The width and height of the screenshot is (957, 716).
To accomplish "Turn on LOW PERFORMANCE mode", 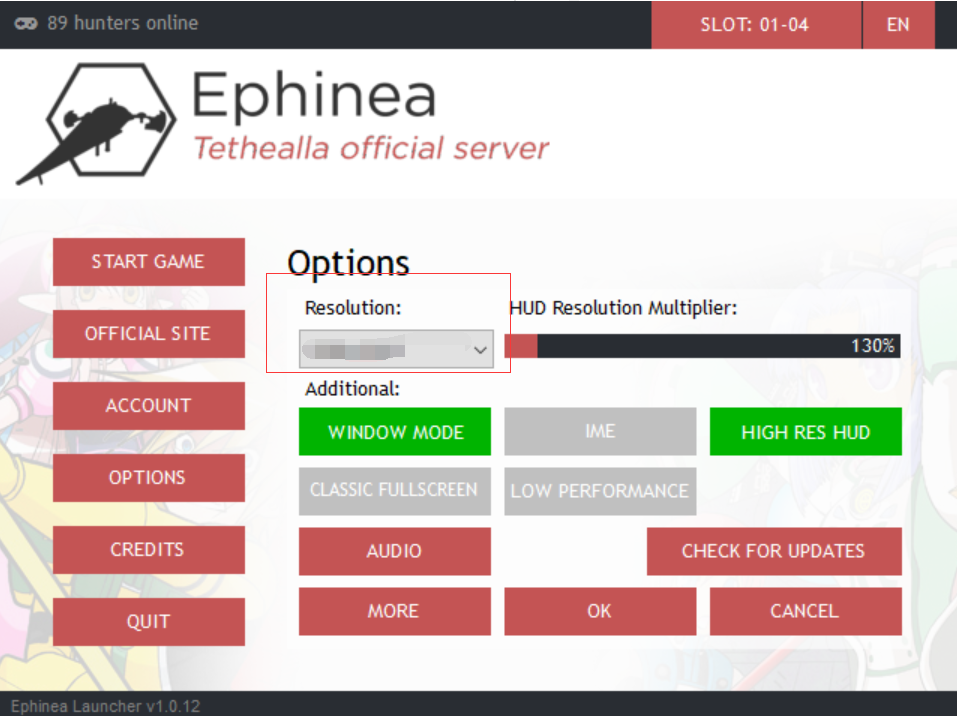I will [600, 491].
